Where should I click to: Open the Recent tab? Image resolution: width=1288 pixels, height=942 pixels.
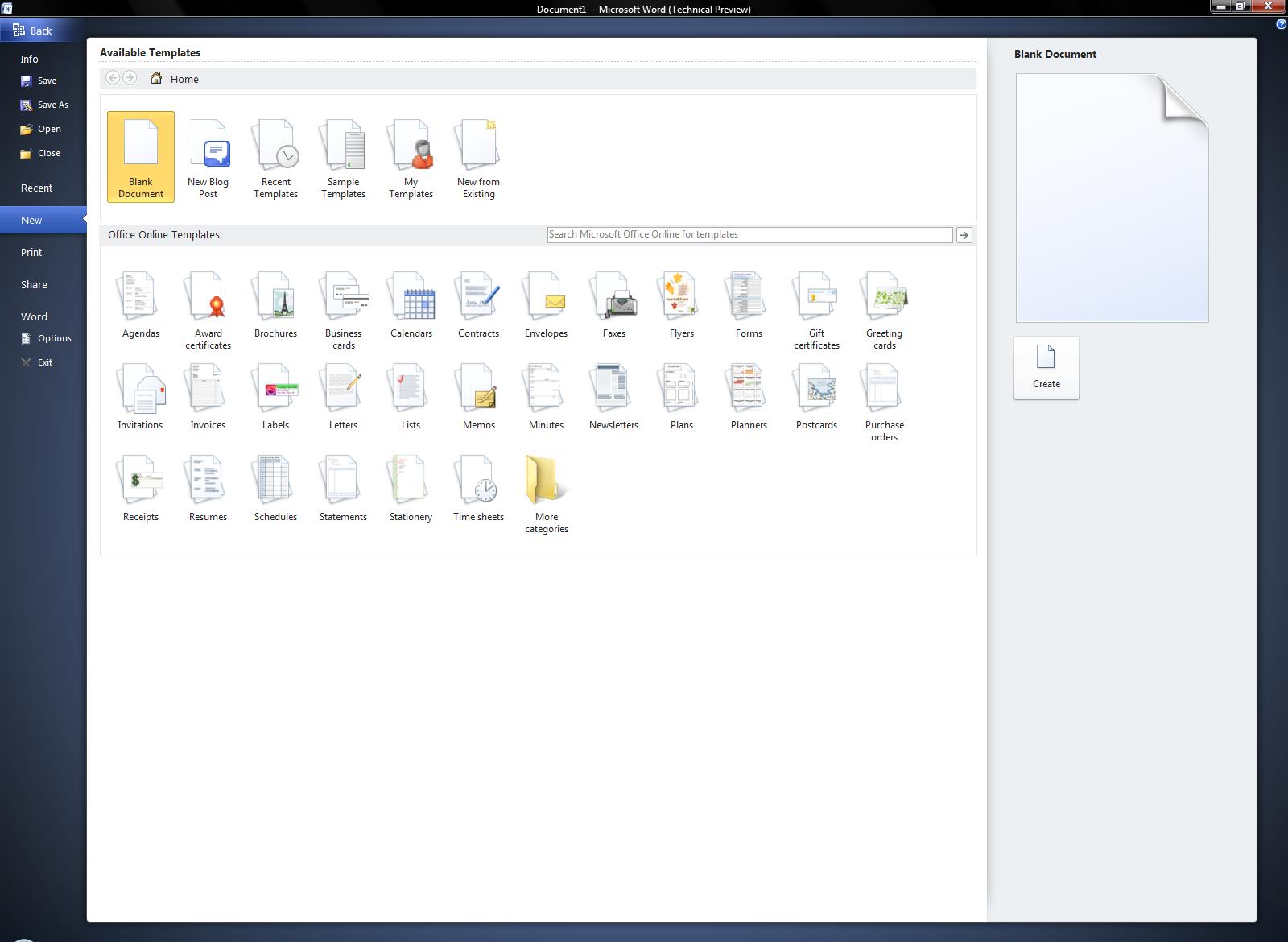36,188
